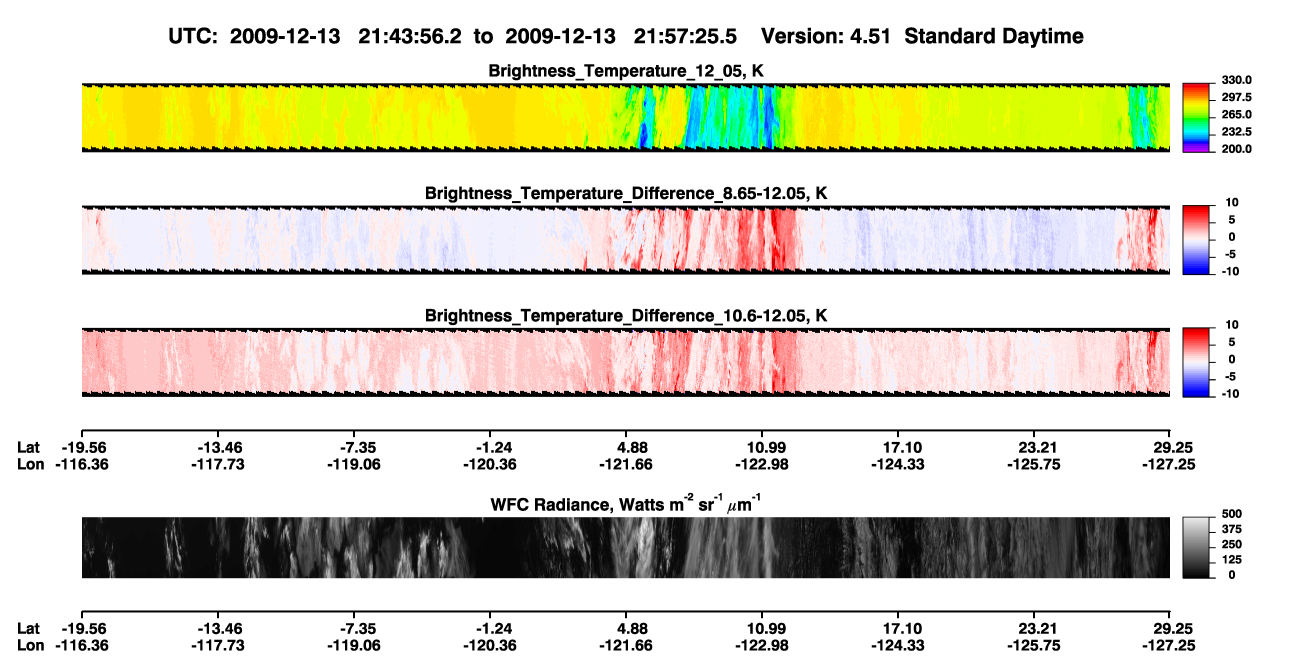Click latitude 23.21 on the bottom axis

tap(1034, 629)
